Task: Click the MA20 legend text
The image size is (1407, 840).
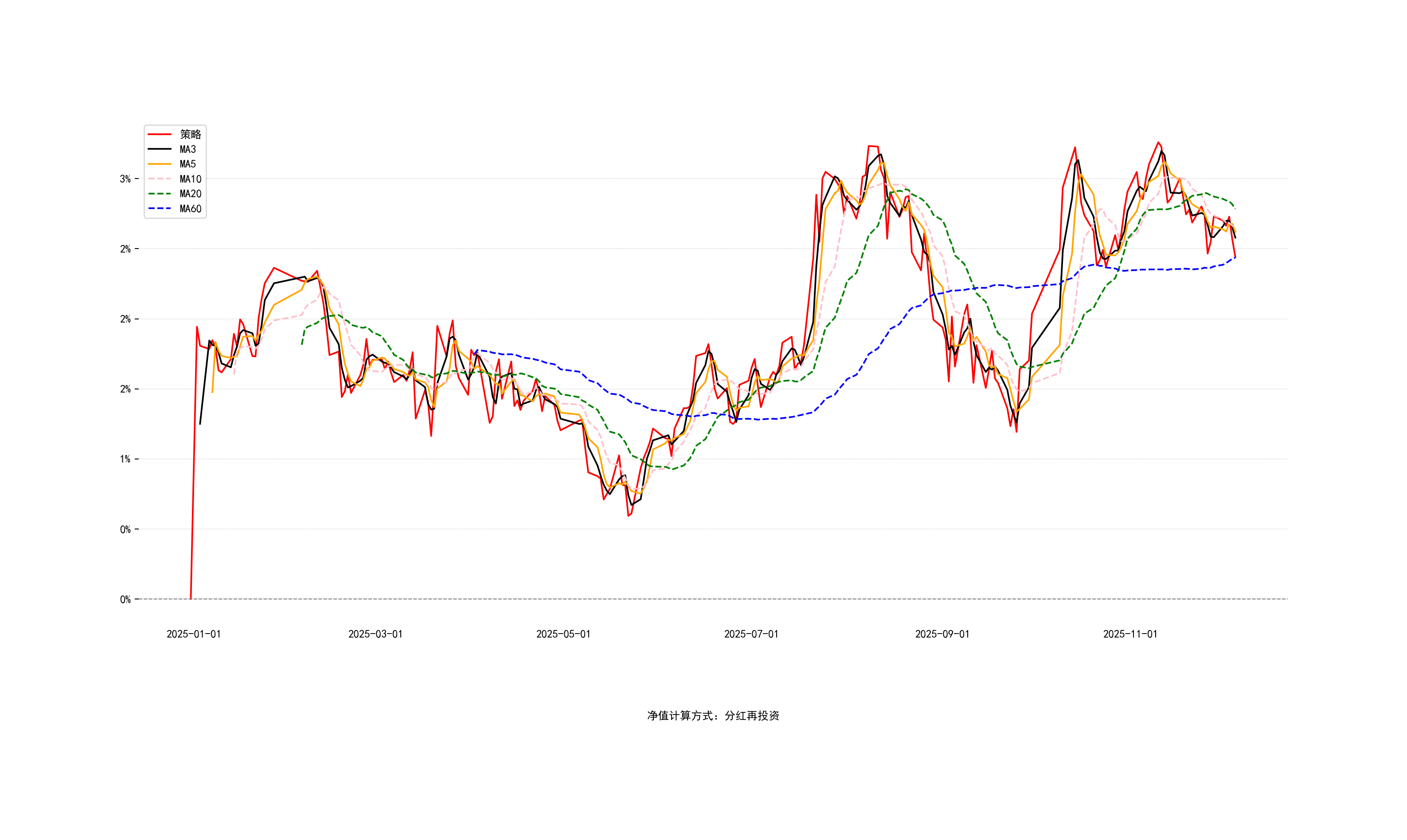Action: (x=190, y=194)
